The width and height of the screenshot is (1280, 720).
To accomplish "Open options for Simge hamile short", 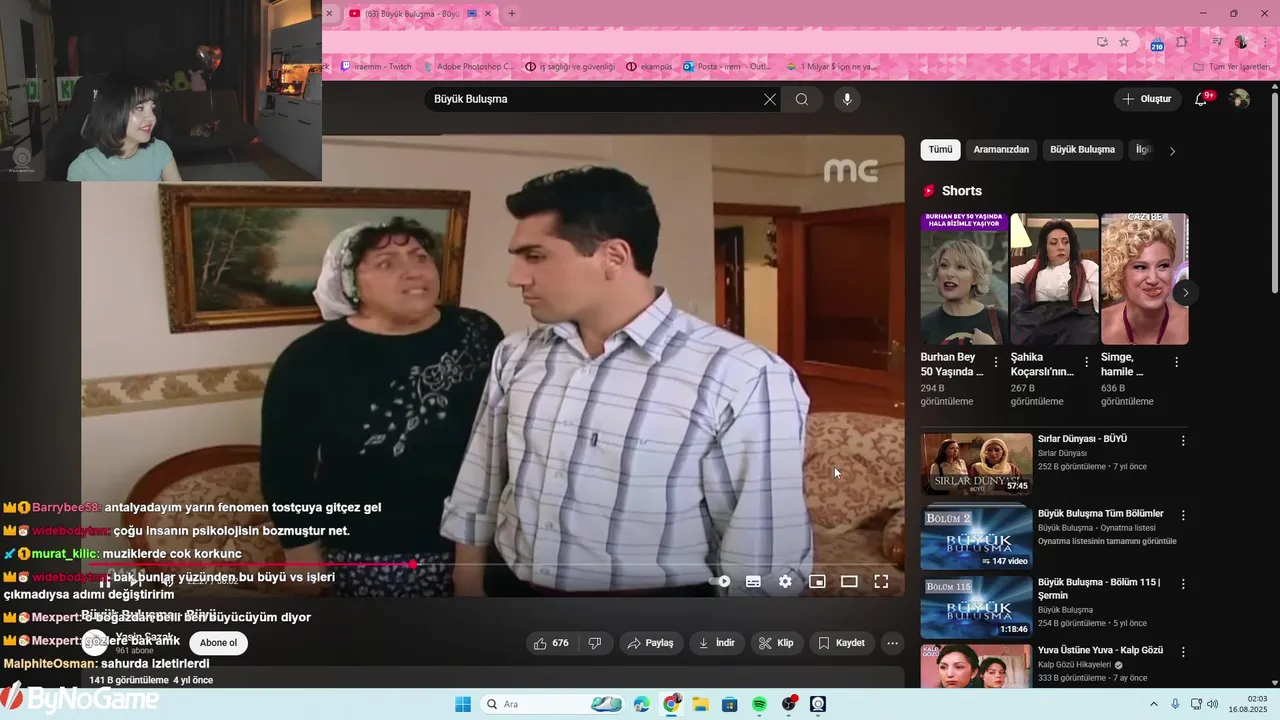I will click(x=1176, y=362).
